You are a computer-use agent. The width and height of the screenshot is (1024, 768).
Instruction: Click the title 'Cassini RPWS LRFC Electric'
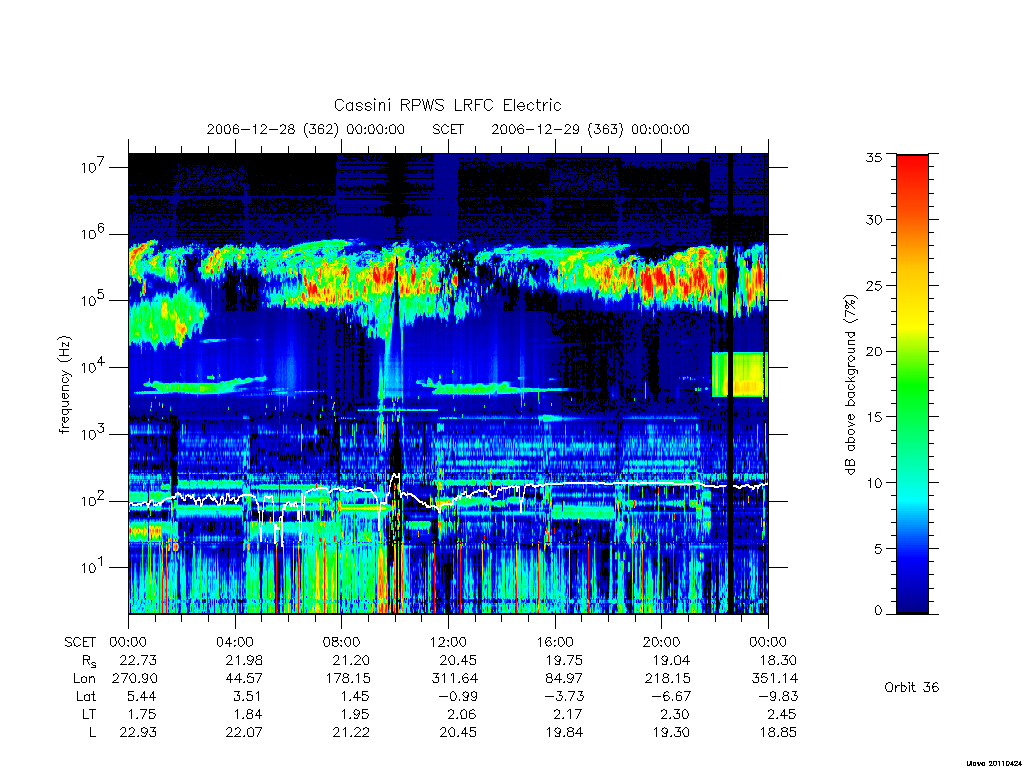click(447, 105)
